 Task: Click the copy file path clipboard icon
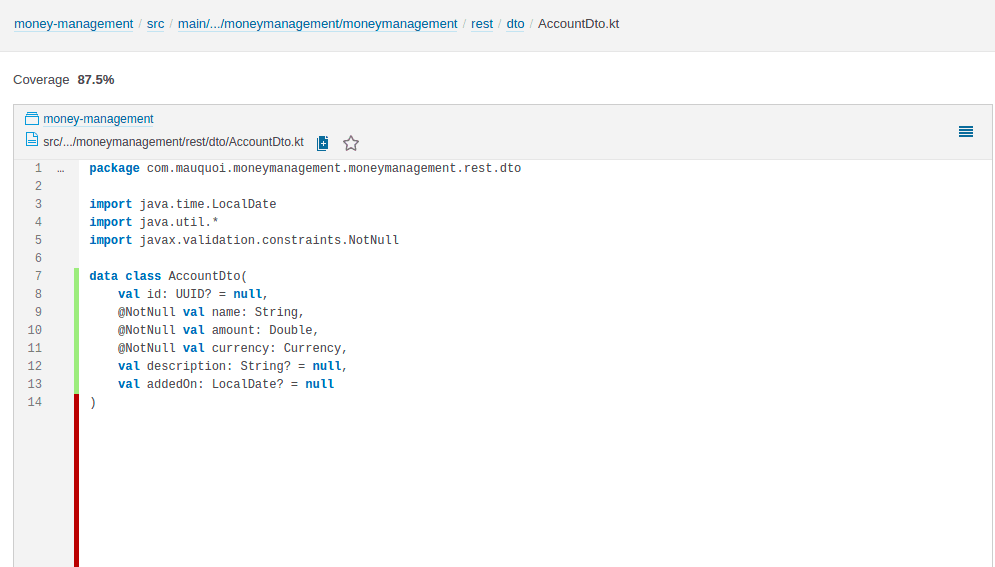click(x=323, y=143)
